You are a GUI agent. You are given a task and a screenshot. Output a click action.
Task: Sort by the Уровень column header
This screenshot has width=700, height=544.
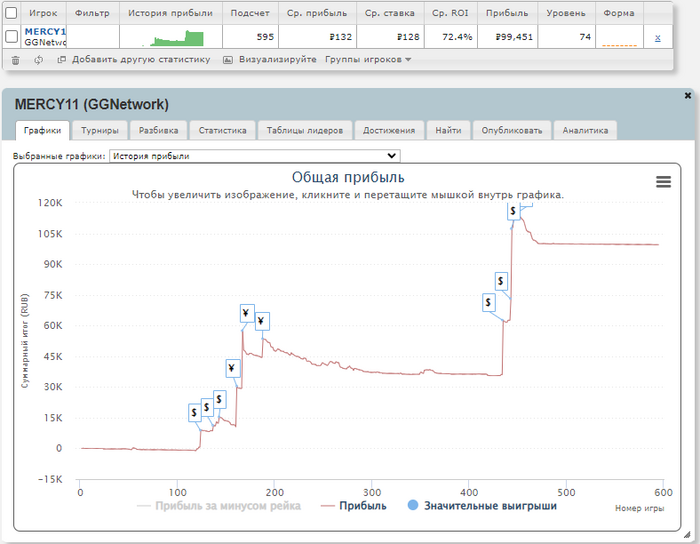(x=566, y=13)
